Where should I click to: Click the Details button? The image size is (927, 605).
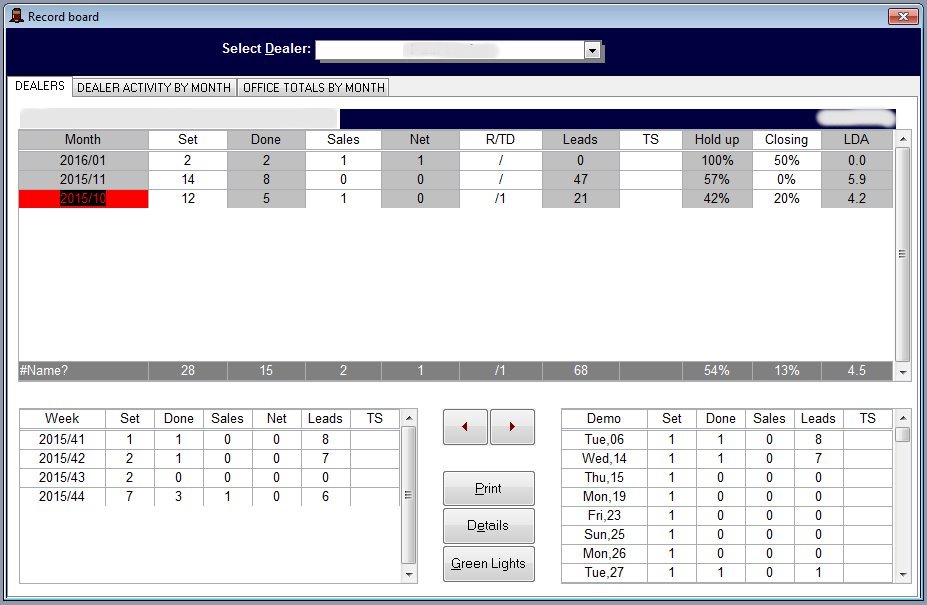[x=488, y=526]
